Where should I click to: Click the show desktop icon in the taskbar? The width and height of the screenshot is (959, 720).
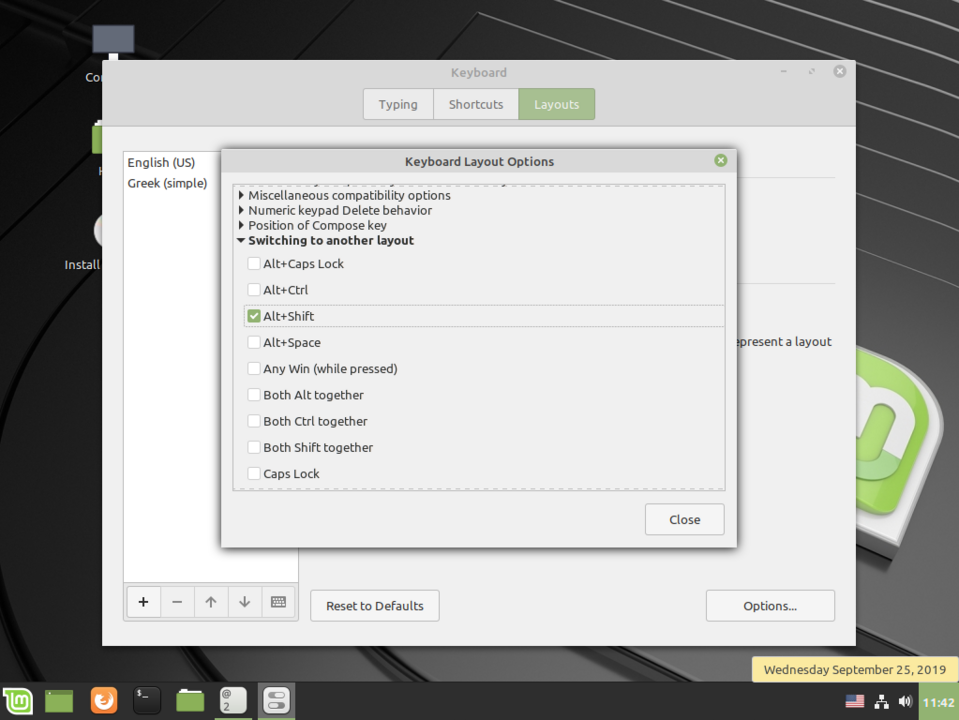pos(59,700)
